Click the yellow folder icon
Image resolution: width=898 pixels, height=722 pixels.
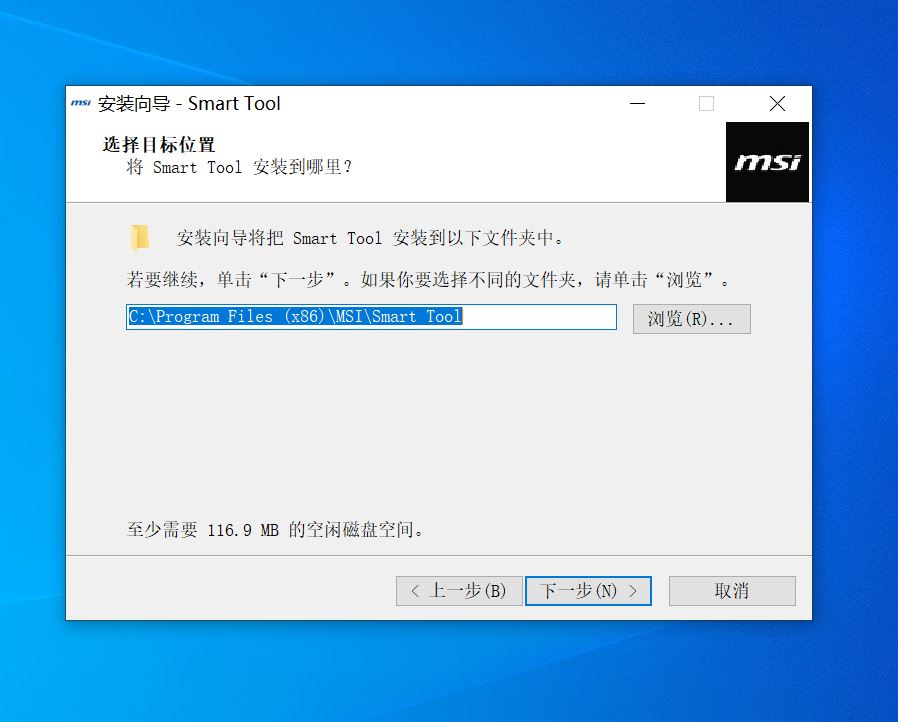(140, 238)
